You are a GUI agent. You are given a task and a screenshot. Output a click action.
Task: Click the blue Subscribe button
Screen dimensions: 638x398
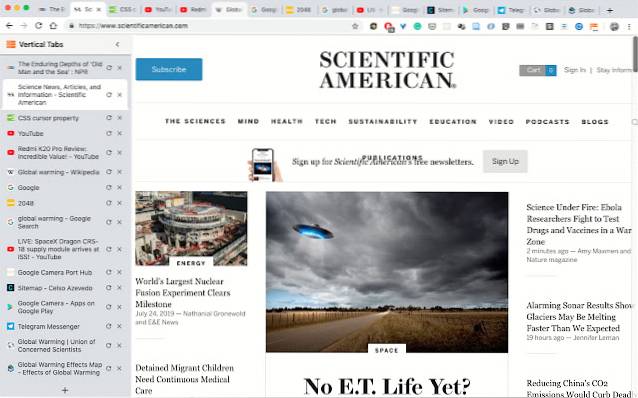[169, 69]
